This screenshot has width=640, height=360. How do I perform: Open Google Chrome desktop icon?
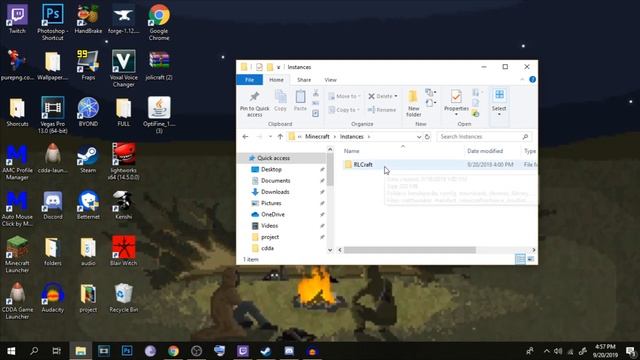coord(159,22)
